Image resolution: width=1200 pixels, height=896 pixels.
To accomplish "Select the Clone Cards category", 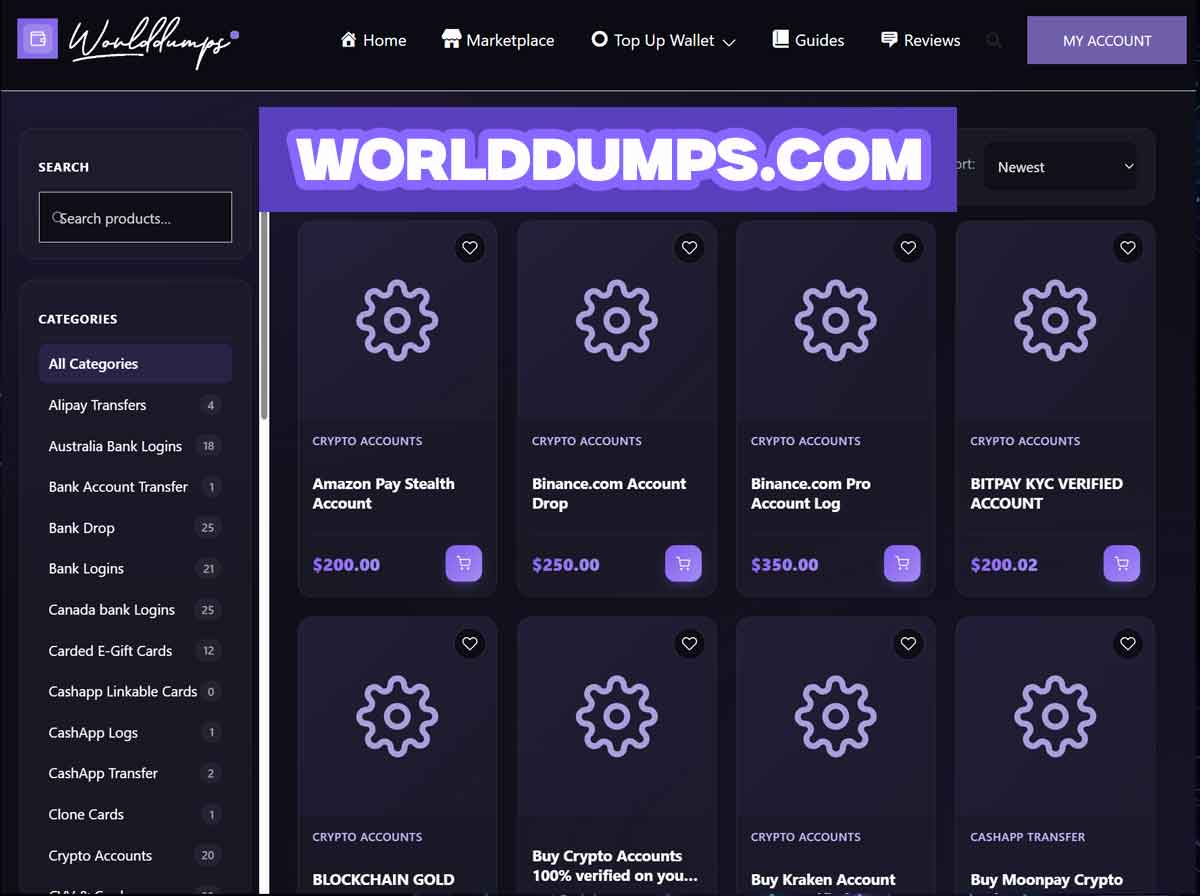I will pyautogui.click(x=135, y=815).
